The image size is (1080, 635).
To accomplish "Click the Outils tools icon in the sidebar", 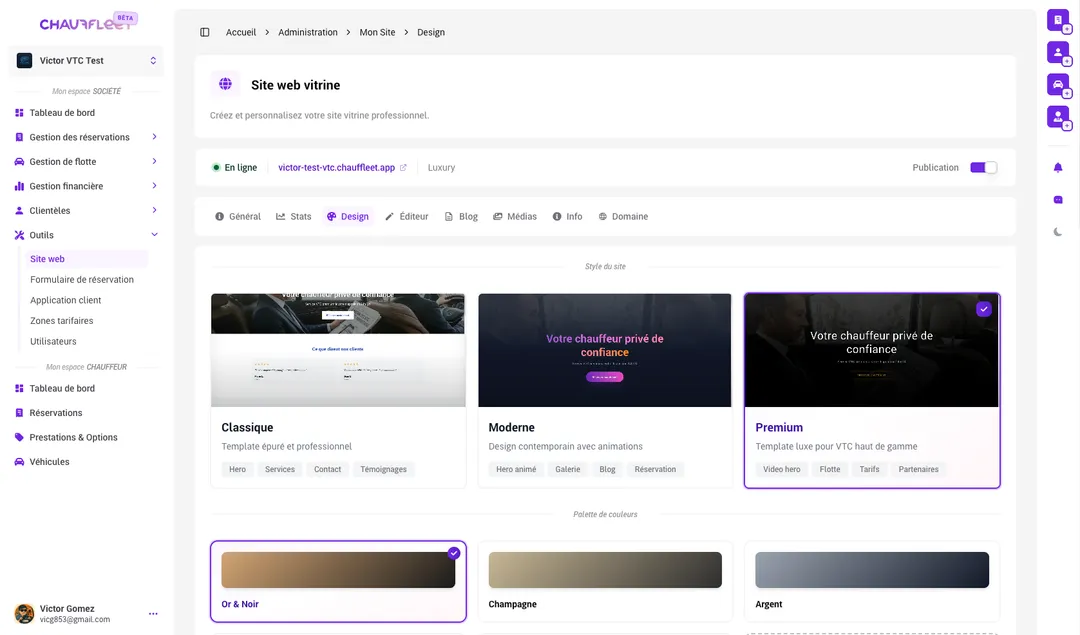I will coord(19,235).
